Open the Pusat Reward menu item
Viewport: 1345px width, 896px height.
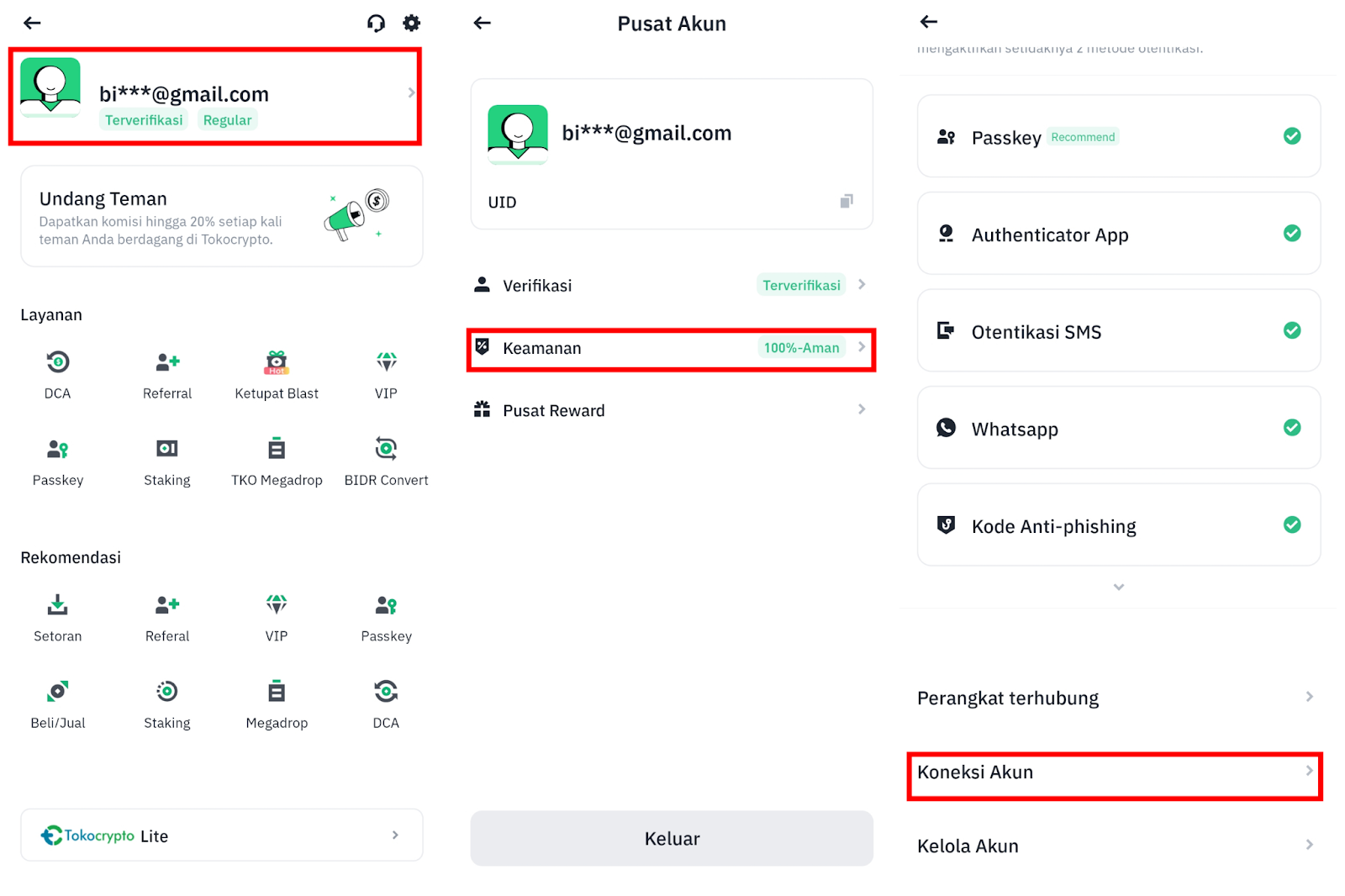672,410
